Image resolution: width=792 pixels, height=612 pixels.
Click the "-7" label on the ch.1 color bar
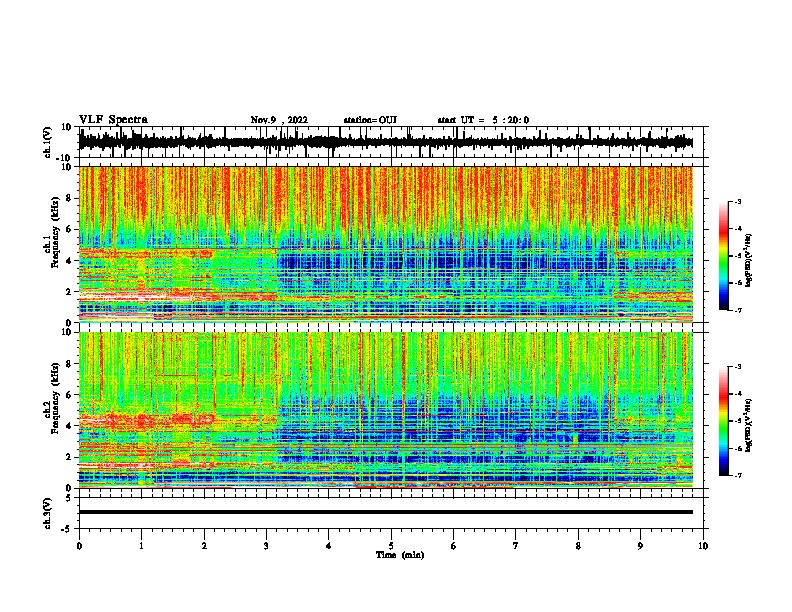(738, 310)
